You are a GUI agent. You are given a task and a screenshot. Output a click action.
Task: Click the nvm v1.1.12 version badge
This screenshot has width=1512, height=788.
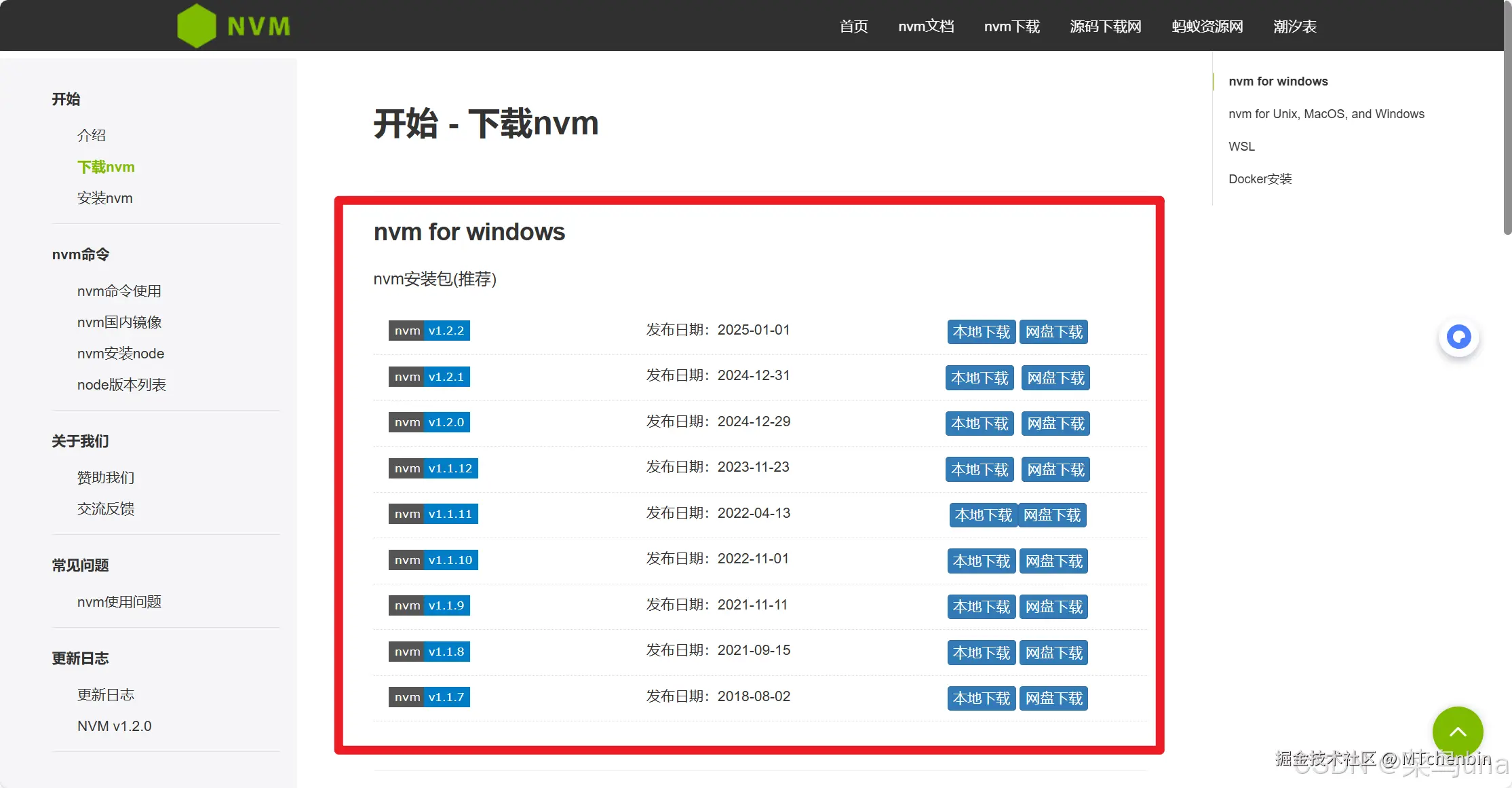[x=433, y=468]
